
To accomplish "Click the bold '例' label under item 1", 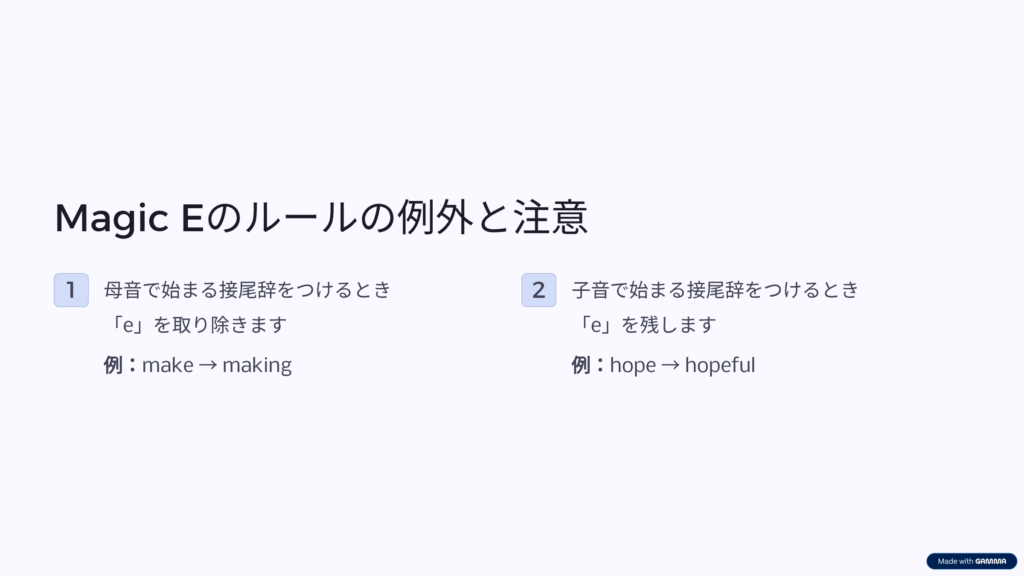I will [x=113, y=365].
